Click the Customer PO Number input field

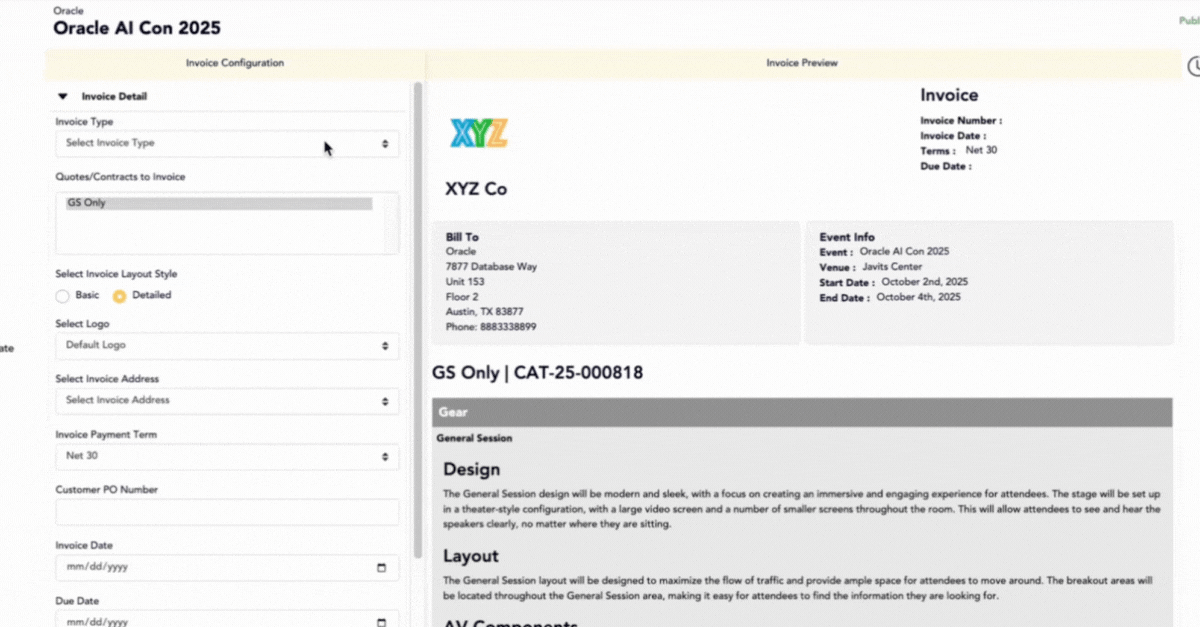click(227, 513)
